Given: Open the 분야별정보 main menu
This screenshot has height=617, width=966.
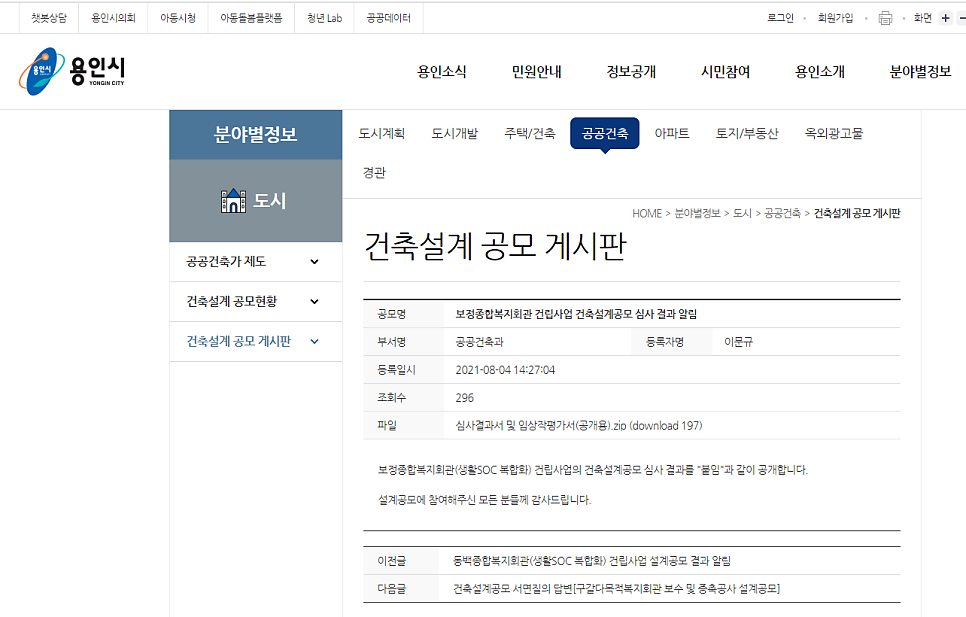Looking at the screenshot, I should [920, 71].
